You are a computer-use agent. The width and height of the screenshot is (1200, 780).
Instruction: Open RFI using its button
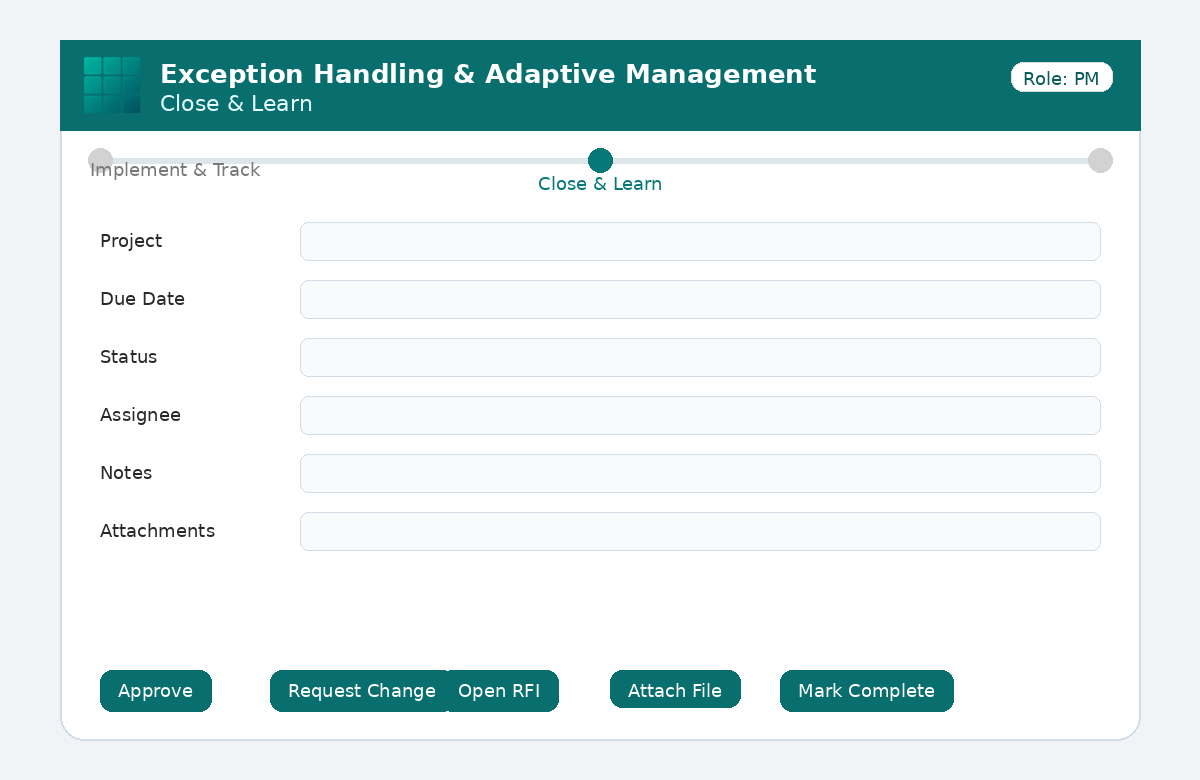pyautogui.click(x=502, y=691)
